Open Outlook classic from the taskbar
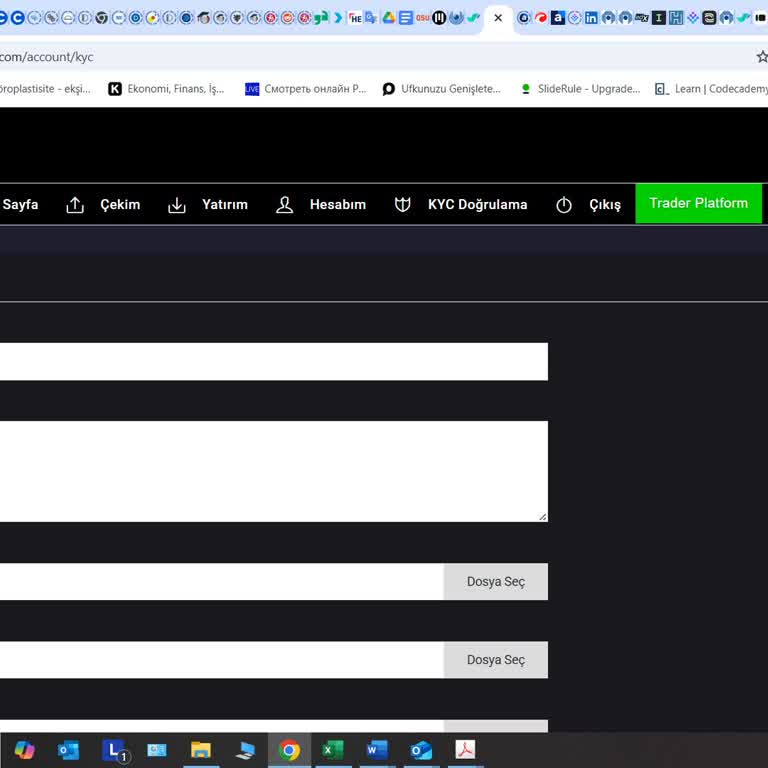The width and height of the screenshot is (768, 768). 69,750
